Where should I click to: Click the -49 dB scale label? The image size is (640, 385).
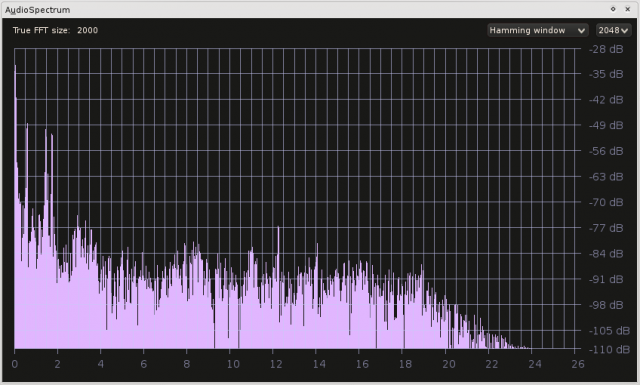(x=606, y=125)
